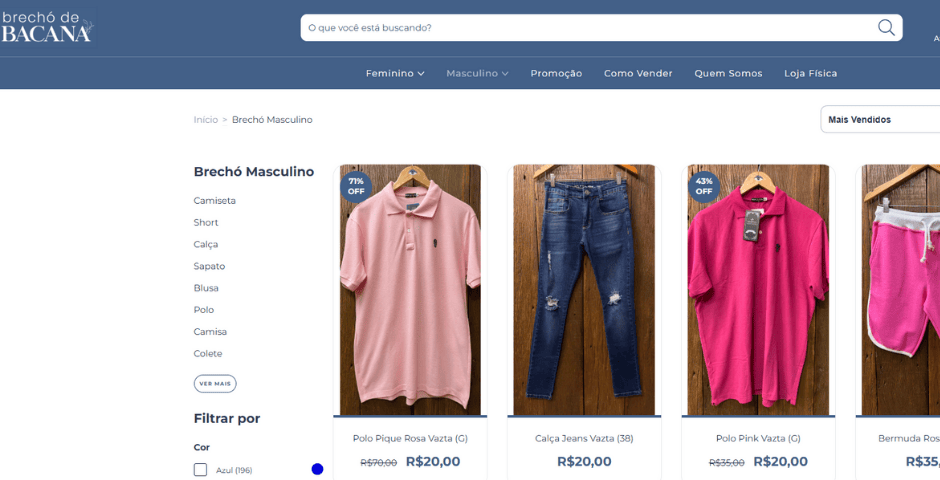
Task: Open the Promoção menu item
Action: click(556, 73)
